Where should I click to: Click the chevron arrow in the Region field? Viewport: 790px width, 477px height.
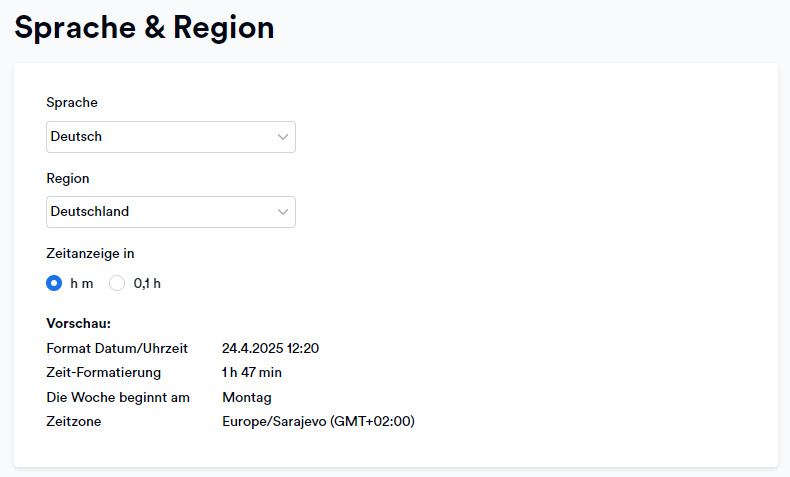pos(283,212)
